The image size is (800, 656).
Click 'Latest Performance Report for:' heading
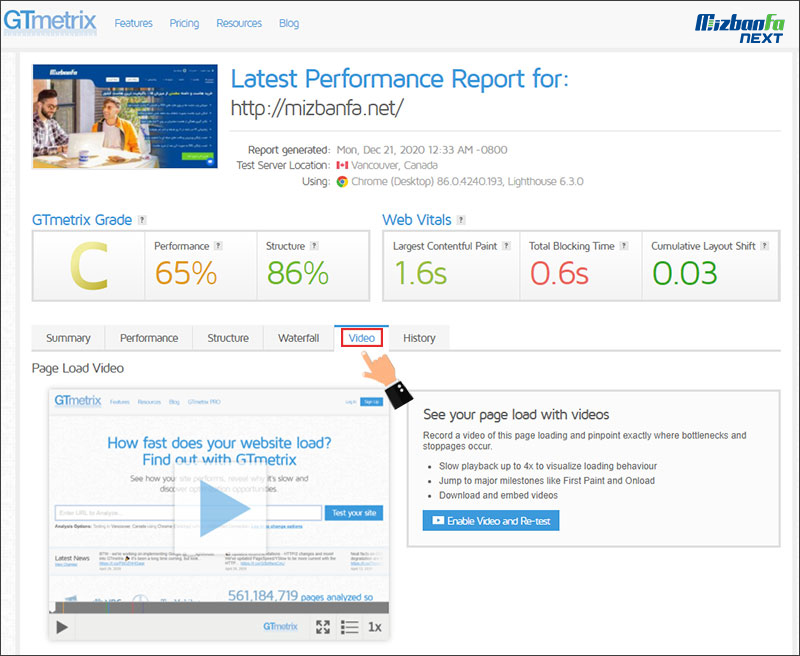click(399, 79)
